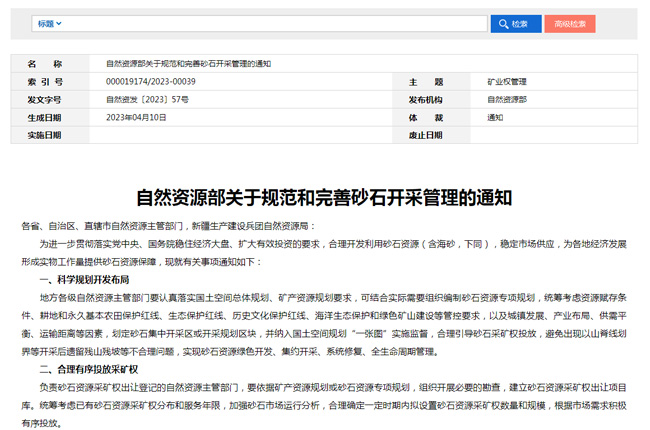The width and height of the screenshot is (650, 430).
Task: Click section heading 二、合理有序投放采矿权
Action: 90,369
